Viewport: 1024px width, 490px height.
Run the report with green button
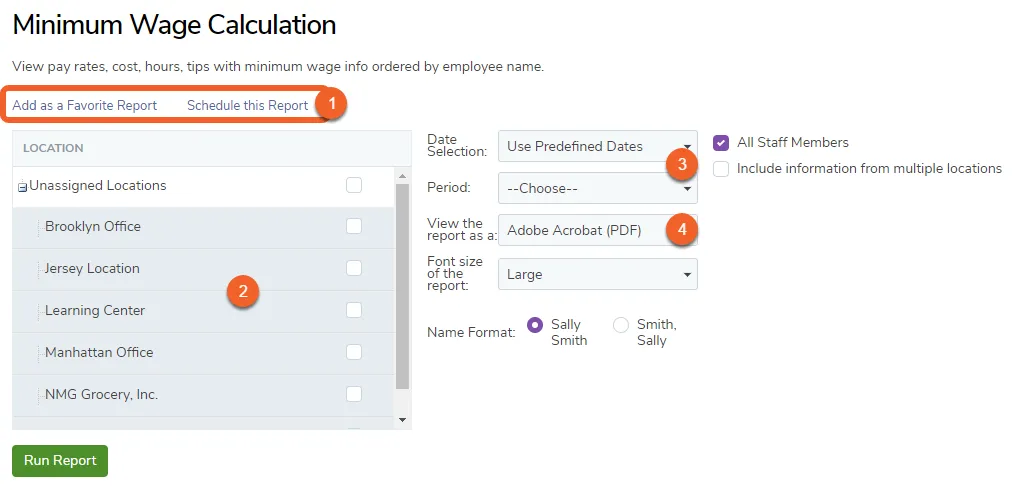tap(60, 461)
